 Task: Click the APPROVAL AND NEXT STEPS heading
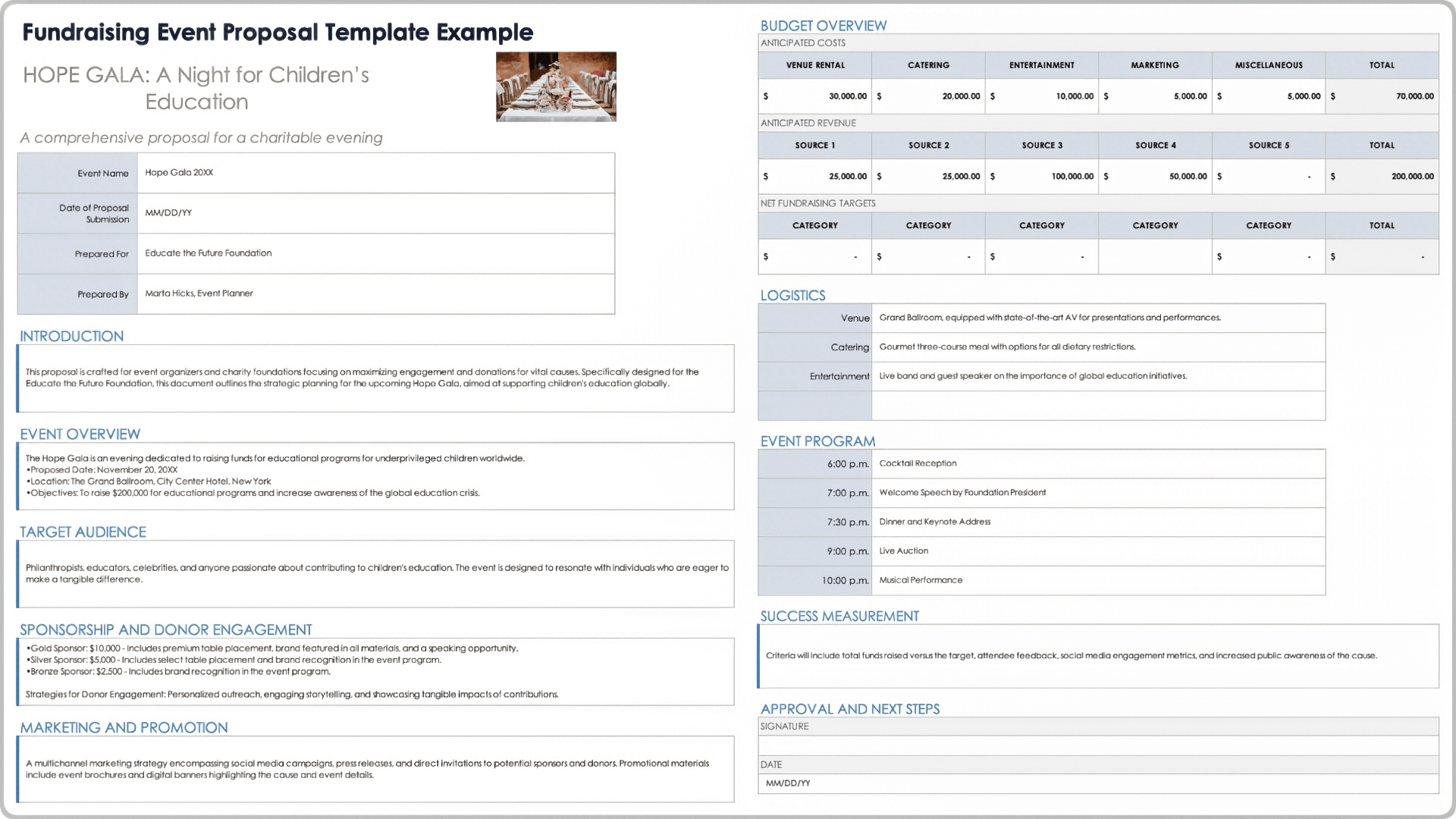(x=850, y=708)
